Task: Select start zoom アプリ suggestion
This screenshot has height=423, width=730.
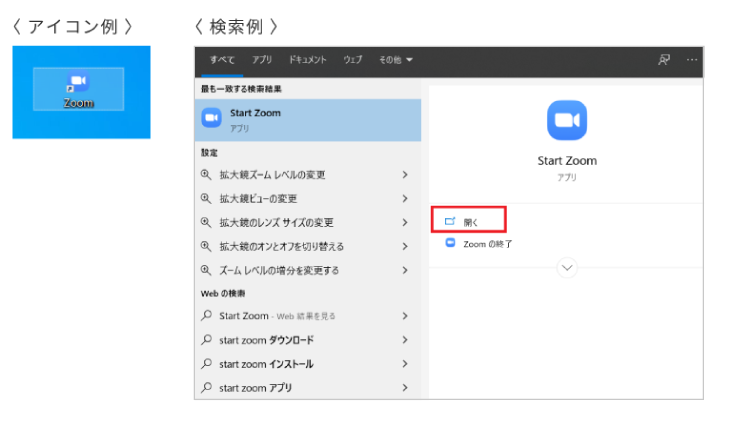Action: point(308,388)
